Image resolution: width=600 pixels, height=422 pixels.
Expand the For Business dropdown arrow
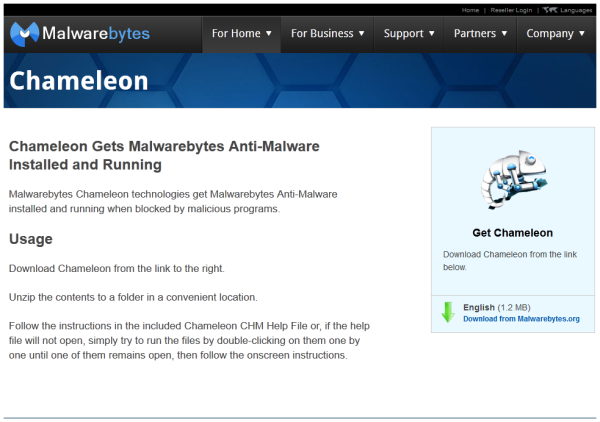point(361,34)
